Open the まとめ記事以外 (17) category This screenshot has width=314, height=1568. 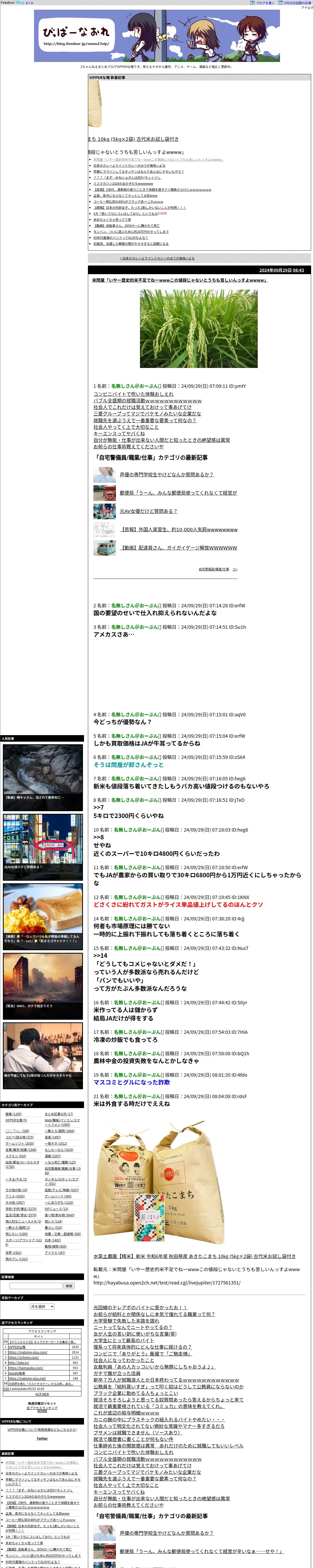pos(59,1113)
